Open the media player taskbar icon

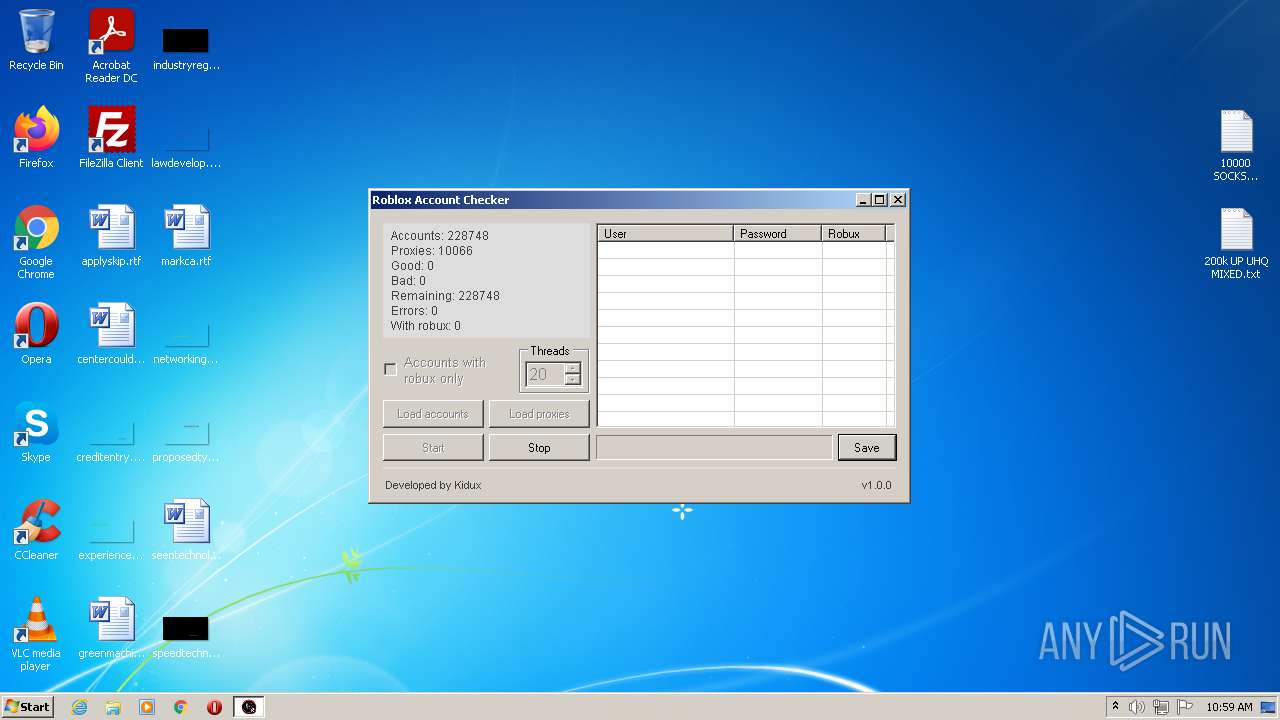147,707
